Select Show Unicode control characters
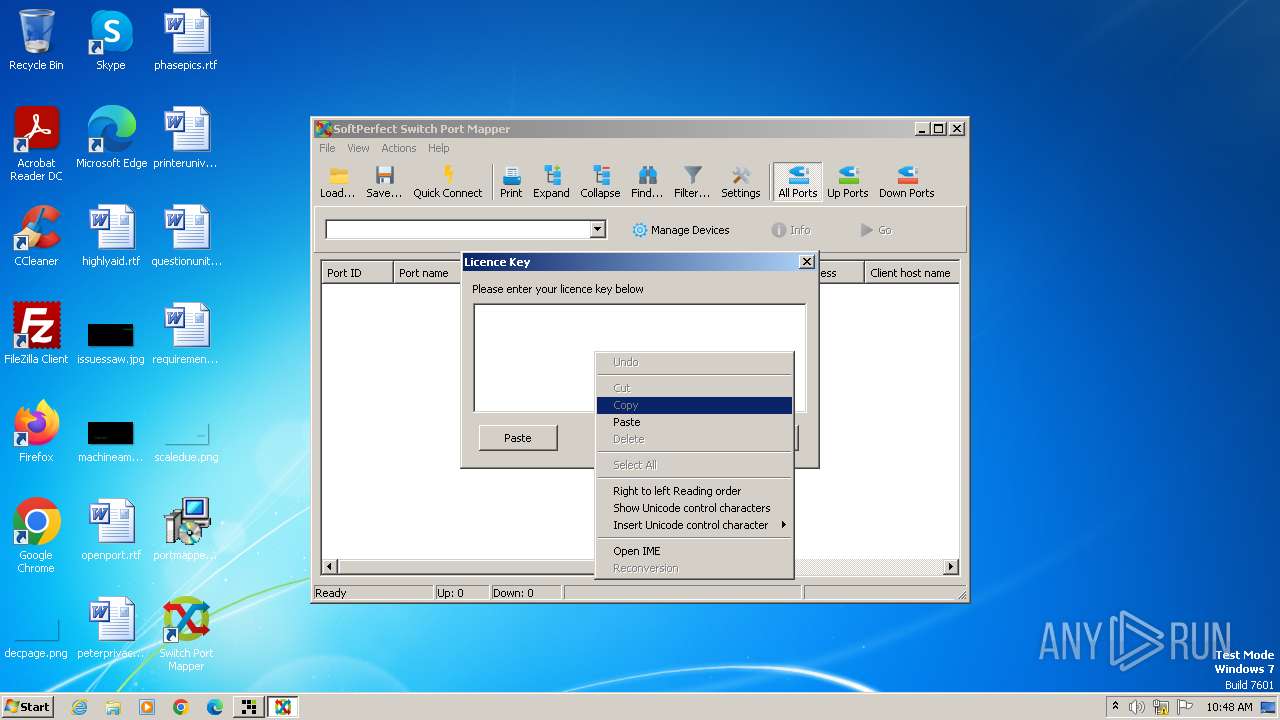Screen dimensions: 1280x720 click(694, 508)
